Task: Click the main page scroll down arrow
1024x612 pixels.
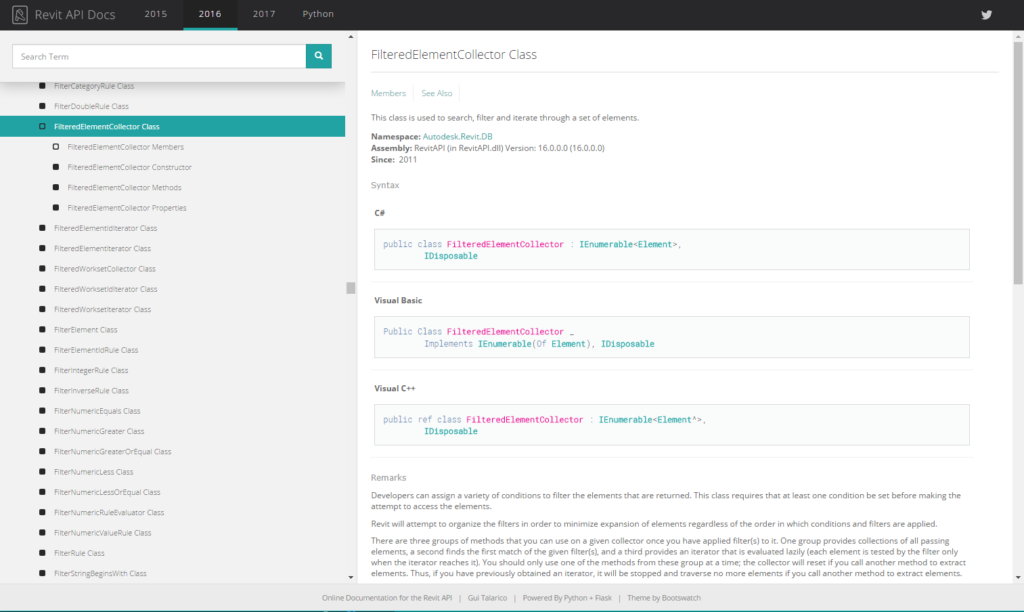Action: tap(1018, 577)
